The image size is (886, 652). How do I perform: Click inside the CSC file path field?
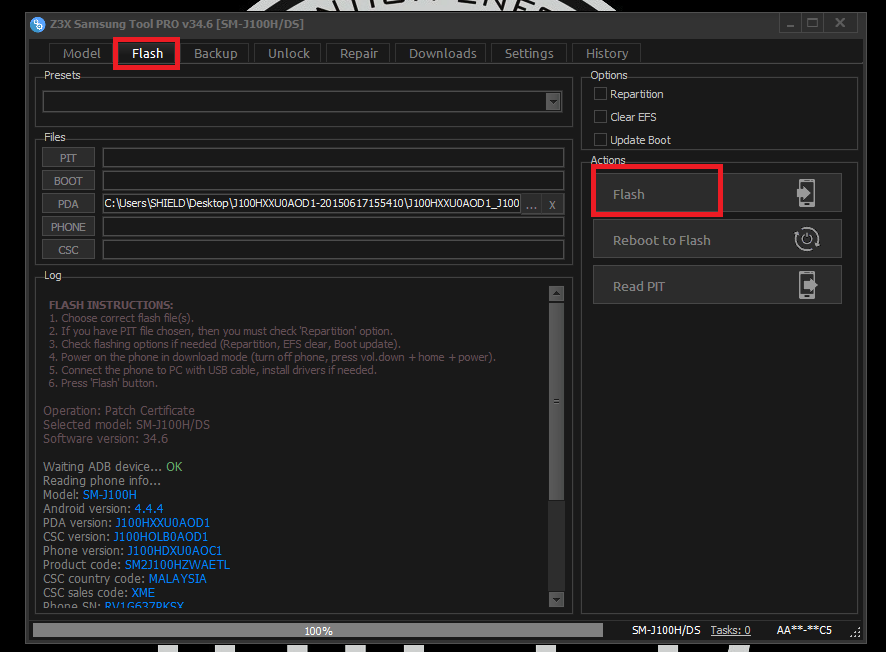(x=333, y=250)
